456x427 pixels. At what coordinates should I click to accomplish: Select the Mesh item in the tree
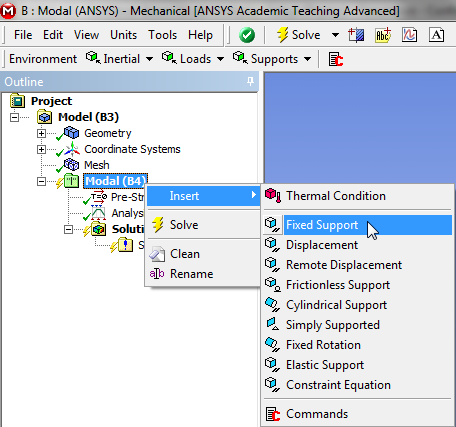tap(97, 165)
